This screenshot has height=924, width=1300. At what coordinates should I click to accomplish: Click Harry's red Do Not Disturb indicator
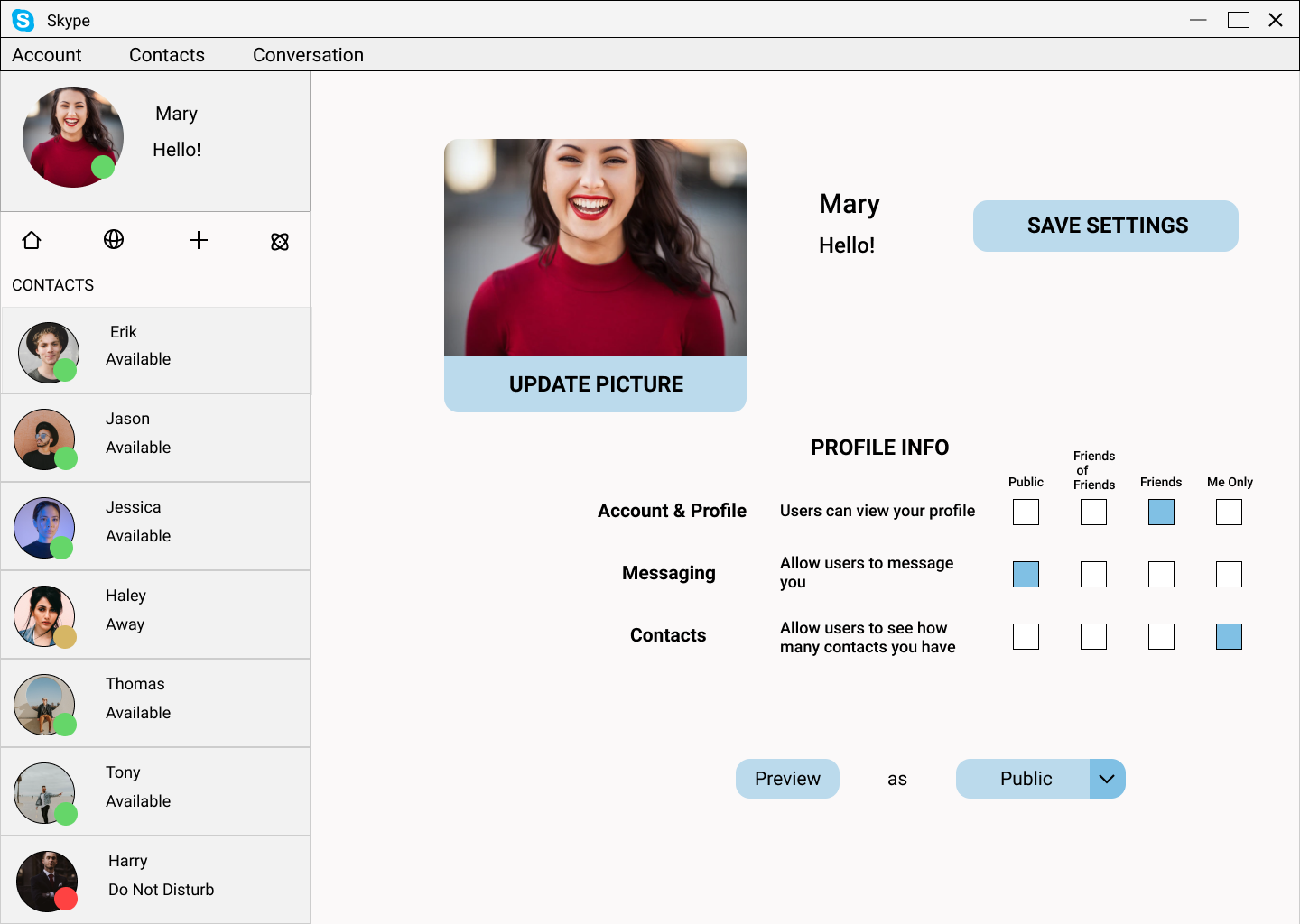(66, 899)
